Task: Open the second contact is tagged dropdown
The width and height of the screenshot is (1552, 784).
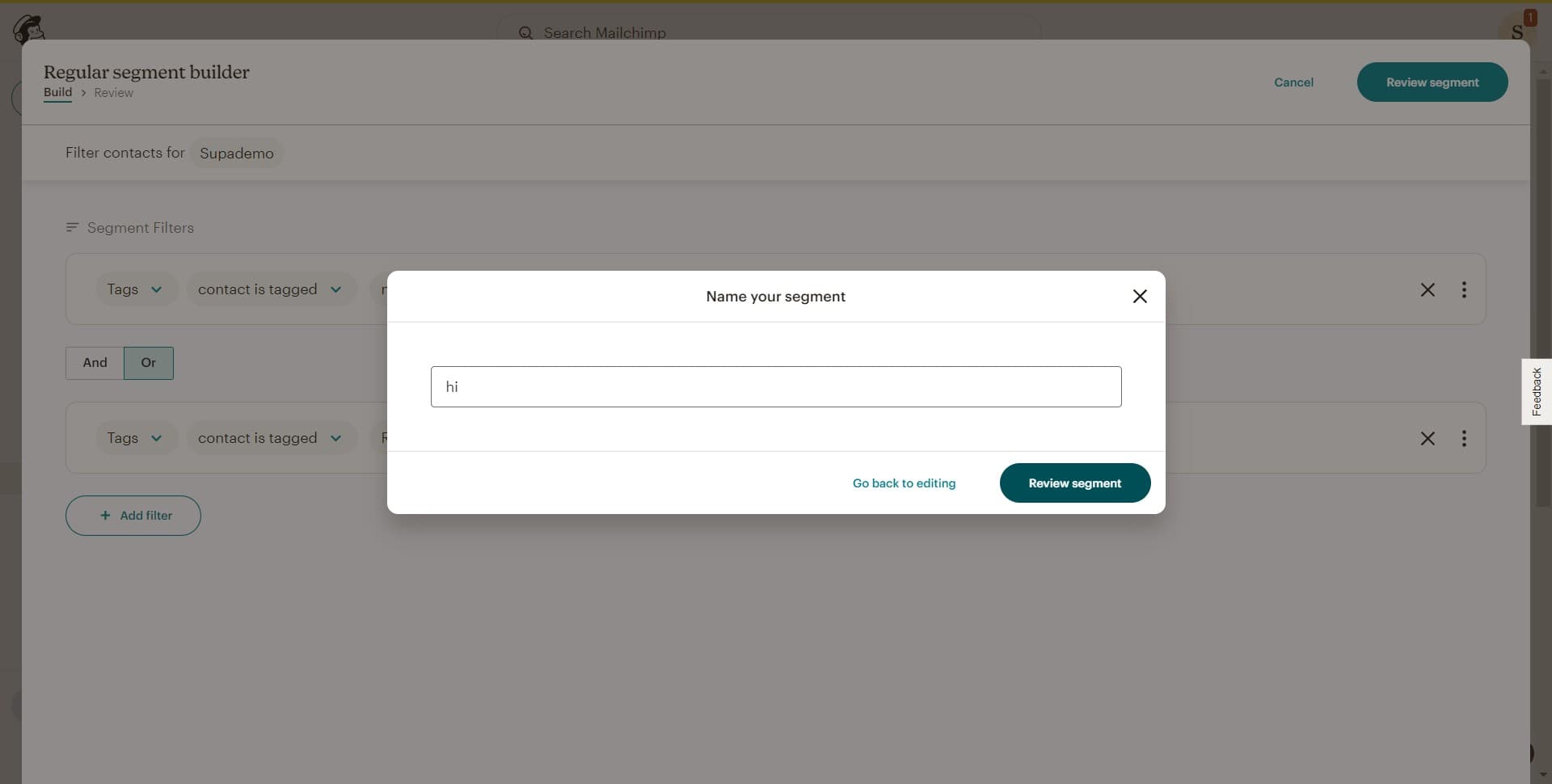Action: point(270,437)
